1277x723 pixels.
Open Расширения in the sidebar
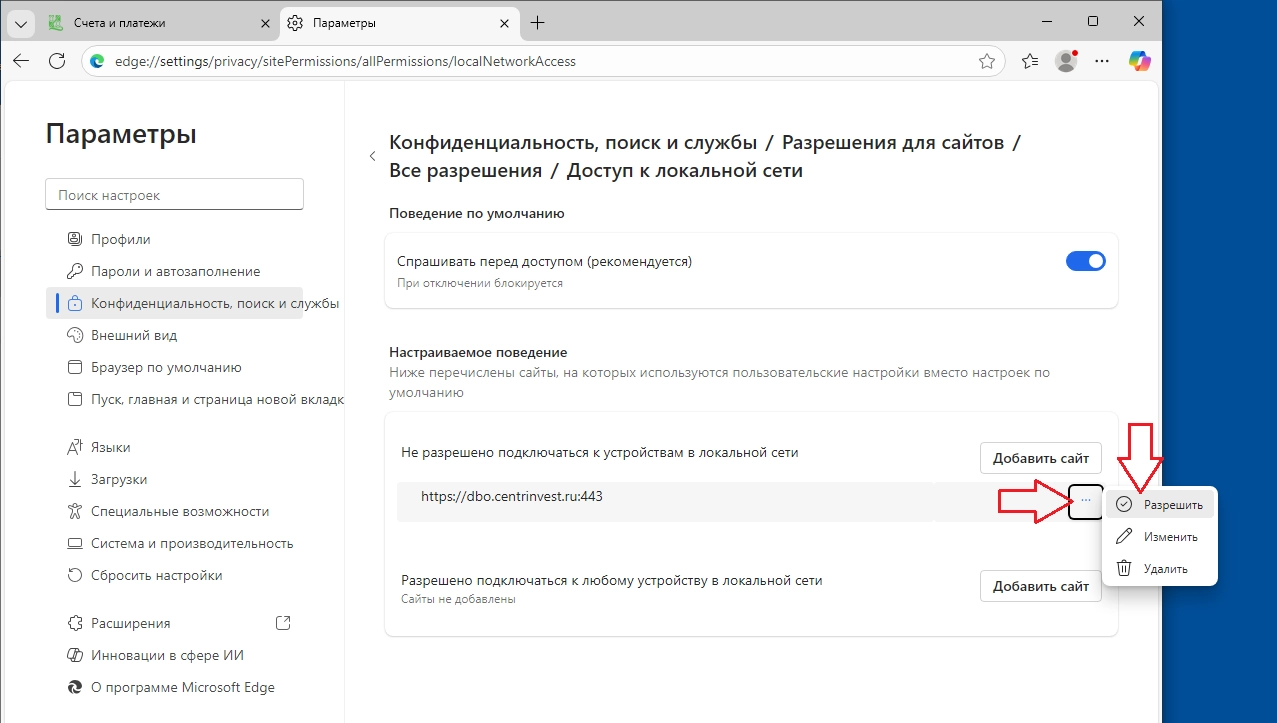click(130, 623)
